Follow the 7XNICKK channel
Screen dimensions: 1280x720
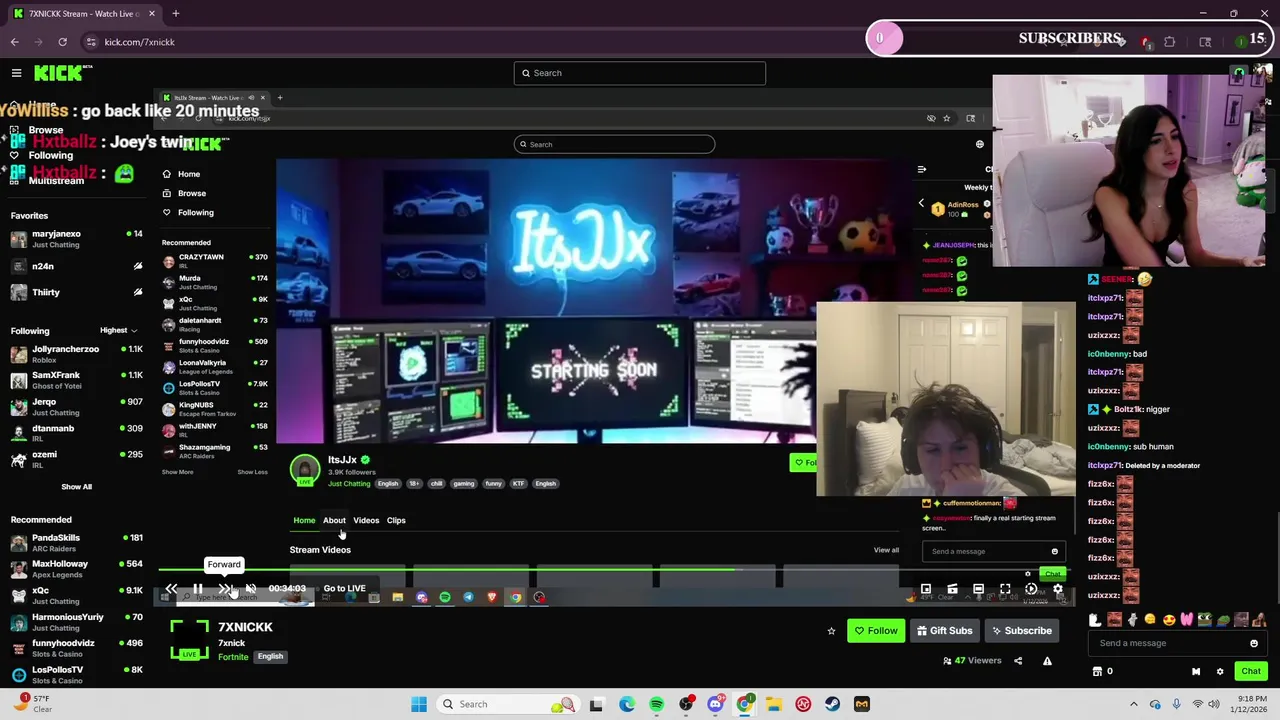pyautogui.click(x=876, y=631)
